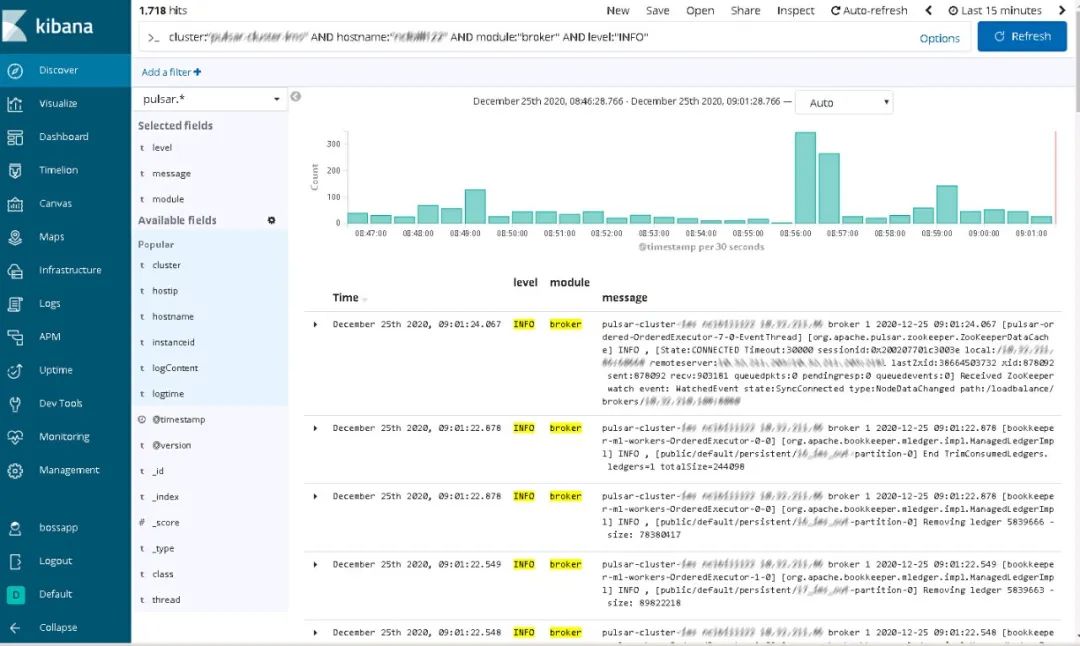This screenshot has width=1080, height=646.
Task: Open Visualize via its chart icon
Action: (15, 104)
